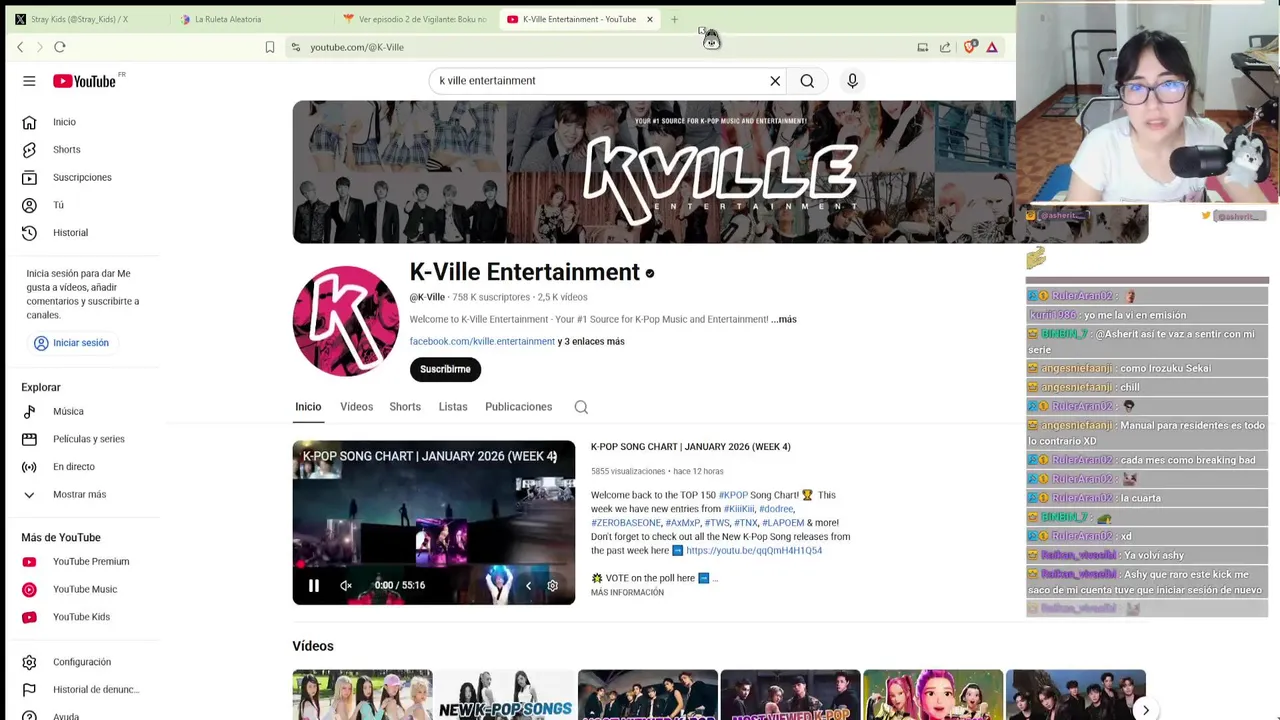Click the Suscribirme button
Viewport: 1280px width, 720px height.
[x=445, y=370]
